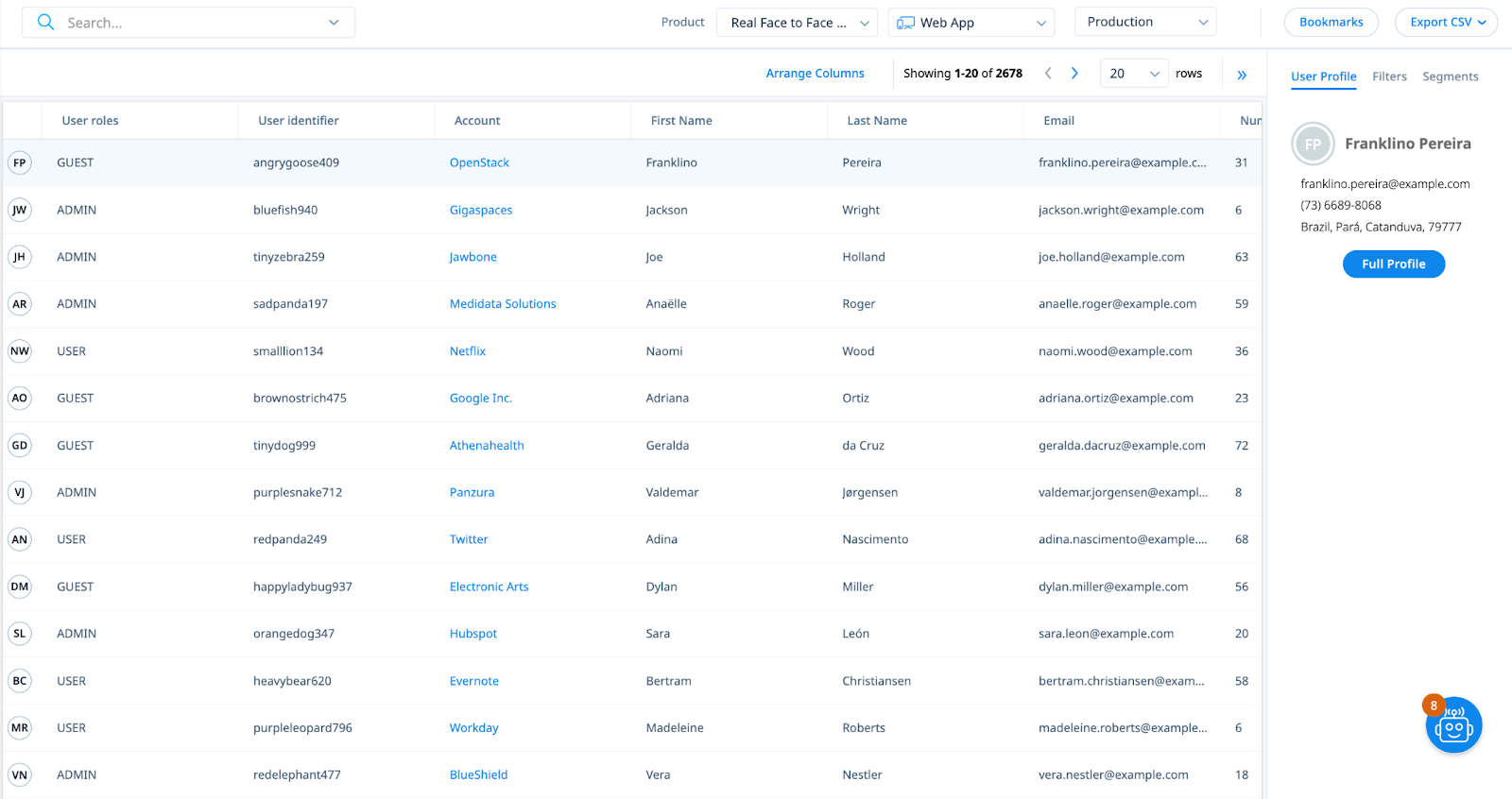
Task: Click email sara.leon@example.com
Action: coord(1106,634)
